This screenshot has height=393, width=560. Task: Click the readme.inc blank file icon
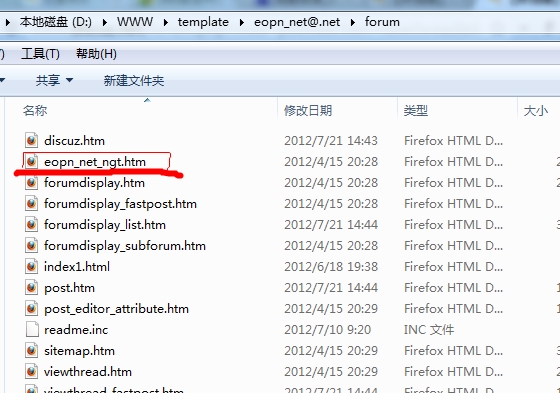coord(32,329)
